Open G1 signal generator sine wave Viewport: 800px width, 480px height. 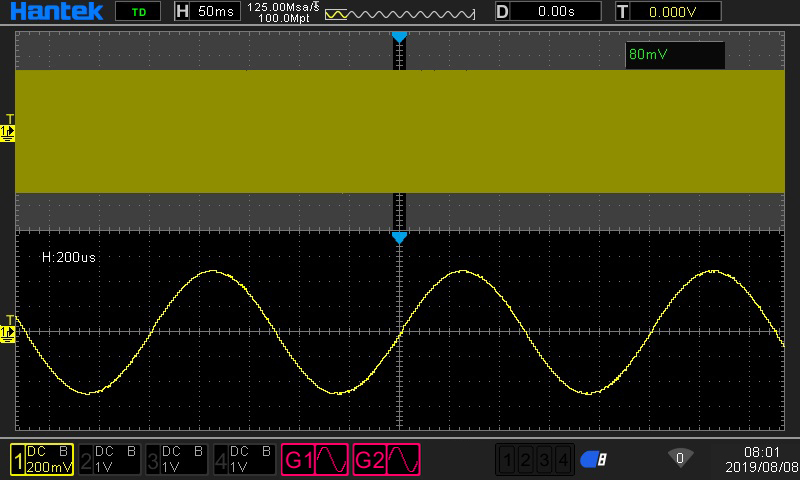tap(315, 459)
